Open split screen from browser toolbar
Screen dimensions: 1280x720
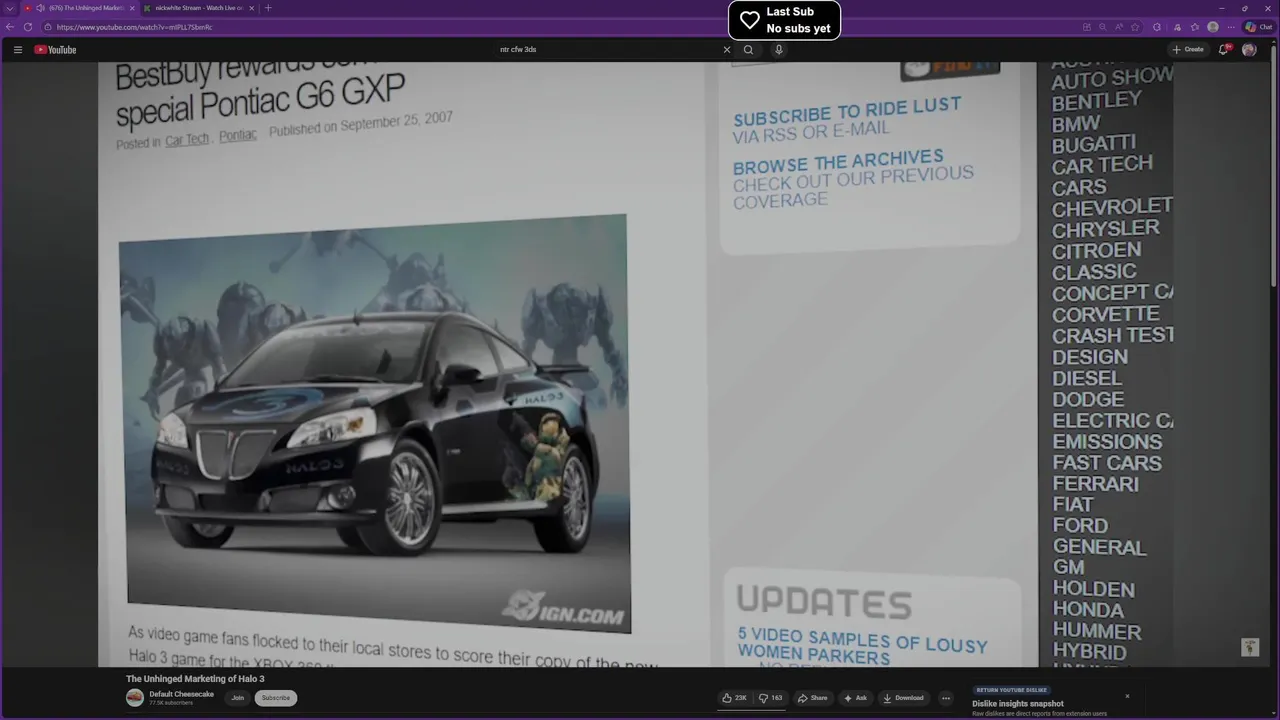pyautogui.click(x=1085, y=27)
